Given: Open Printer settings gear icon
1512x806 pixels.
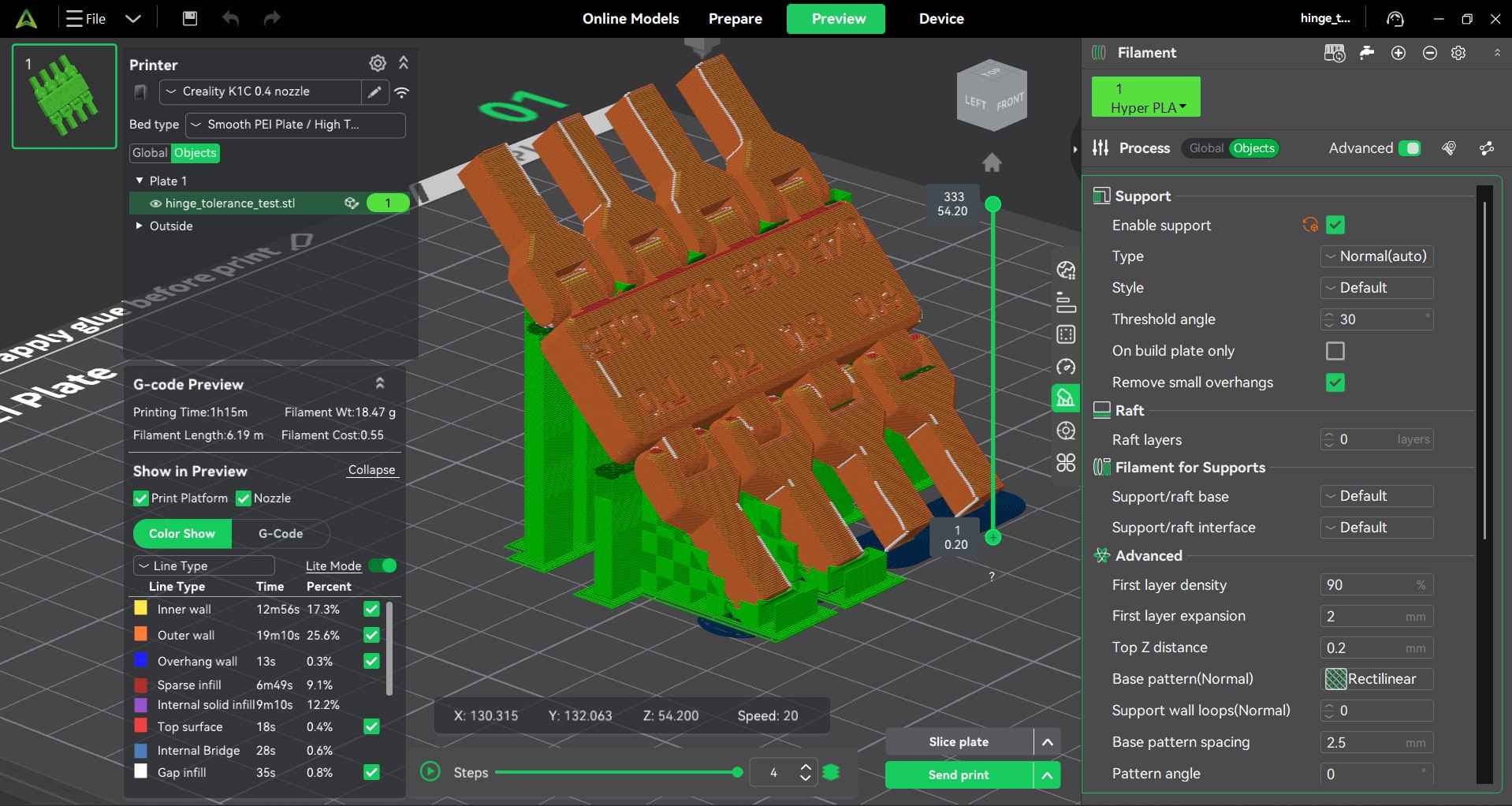Looking at the screenshot, I should point(378,63).
